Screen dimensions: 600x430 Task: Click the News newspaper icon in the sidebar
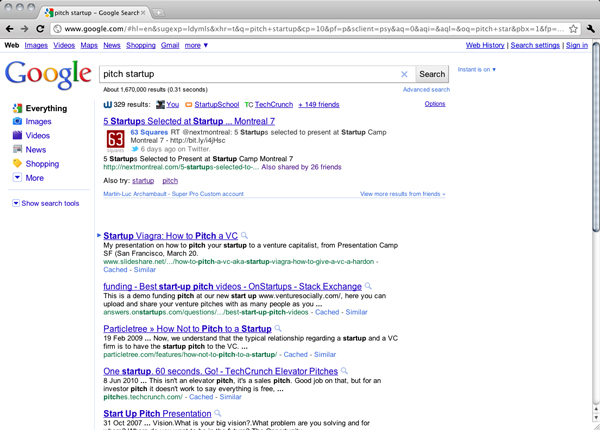click(x=17, y=149)
